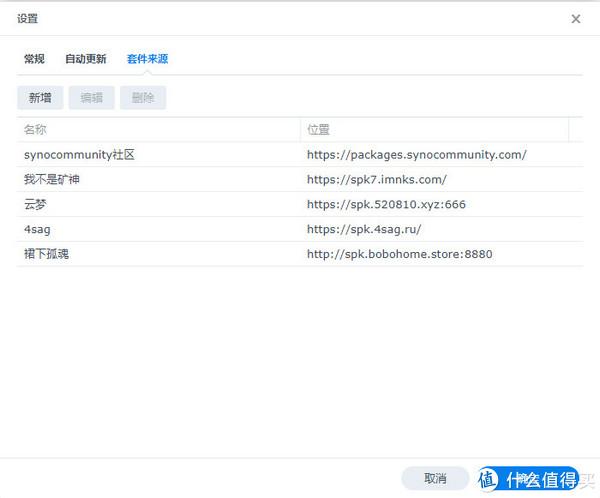Select the 我不是矿神 source name
Viewport: 600px width, 498px height.
click(x=52, y=179)
